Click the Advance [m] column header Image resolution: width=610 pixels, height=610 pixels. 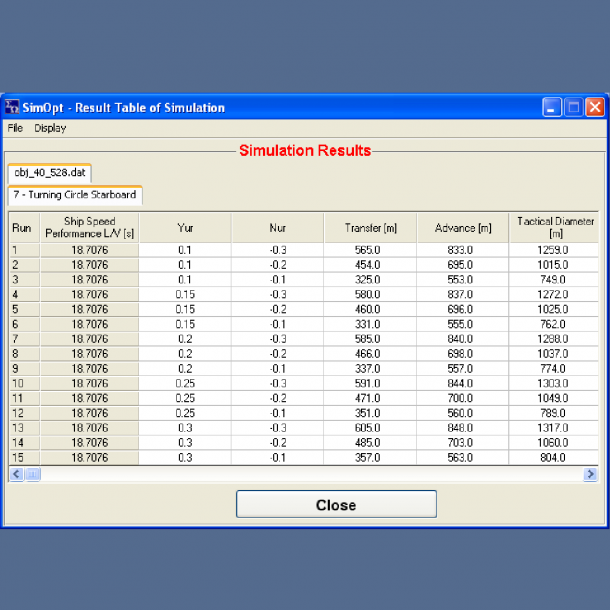(462, 227)
